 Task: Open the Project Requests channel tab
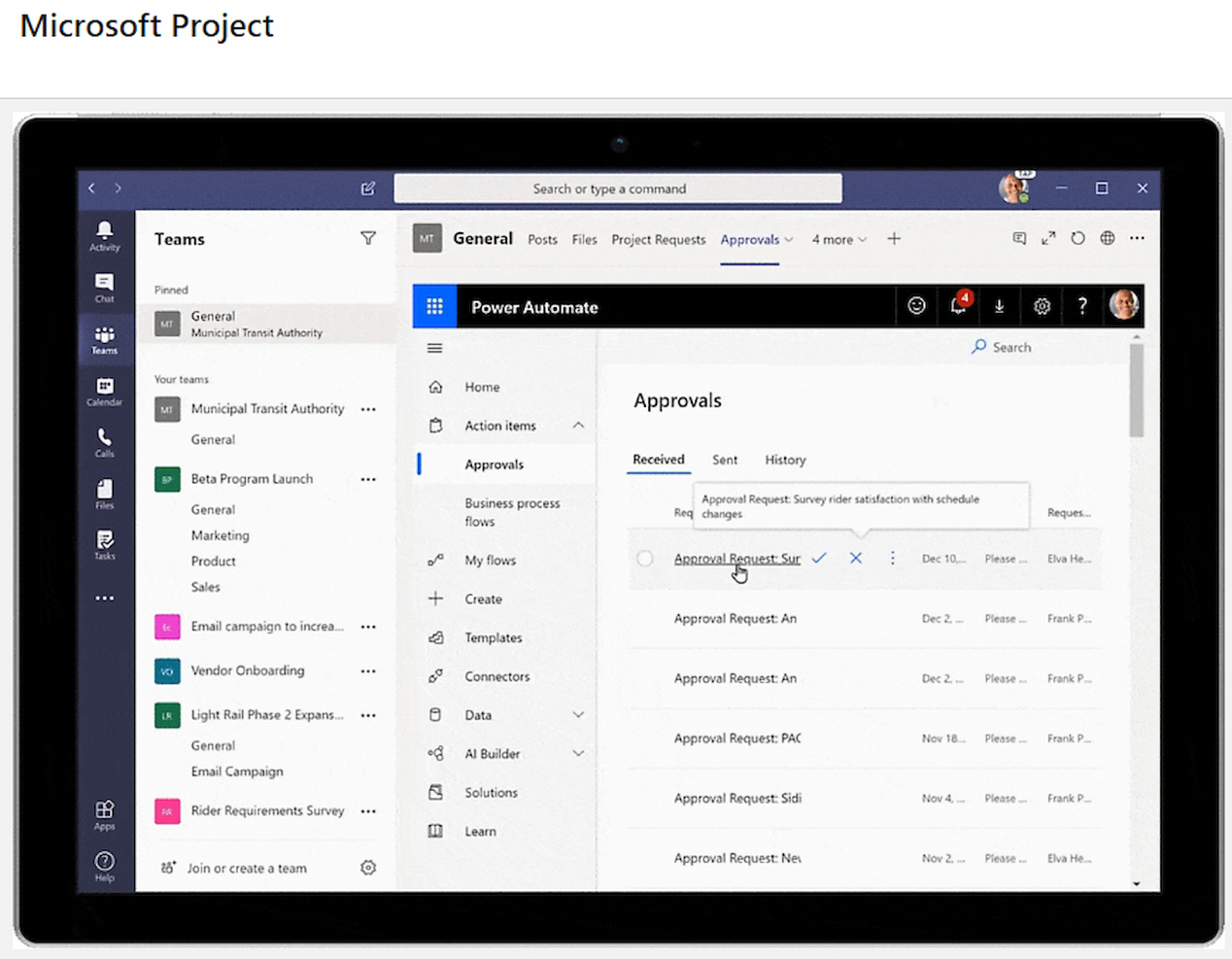(x=659, y=239)
